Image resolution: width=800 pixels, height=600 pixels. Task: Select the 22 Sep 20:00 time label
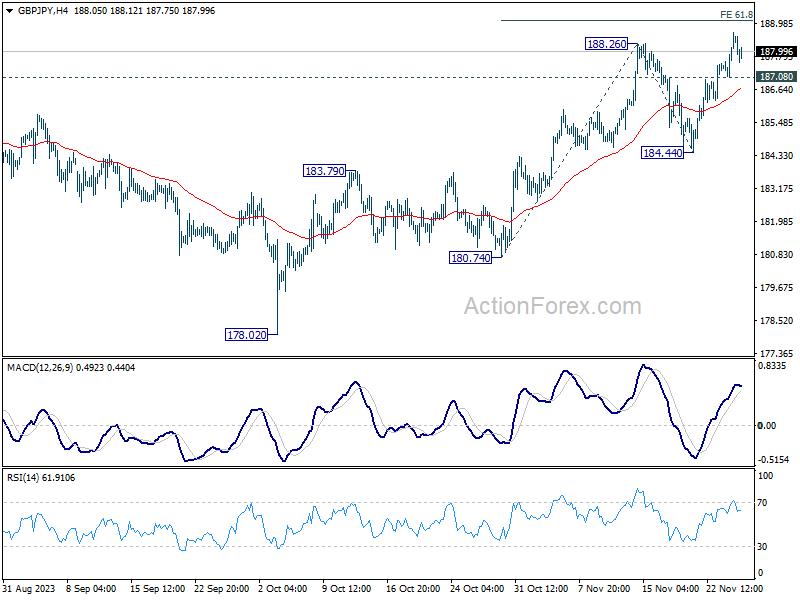tap(221, 588)
